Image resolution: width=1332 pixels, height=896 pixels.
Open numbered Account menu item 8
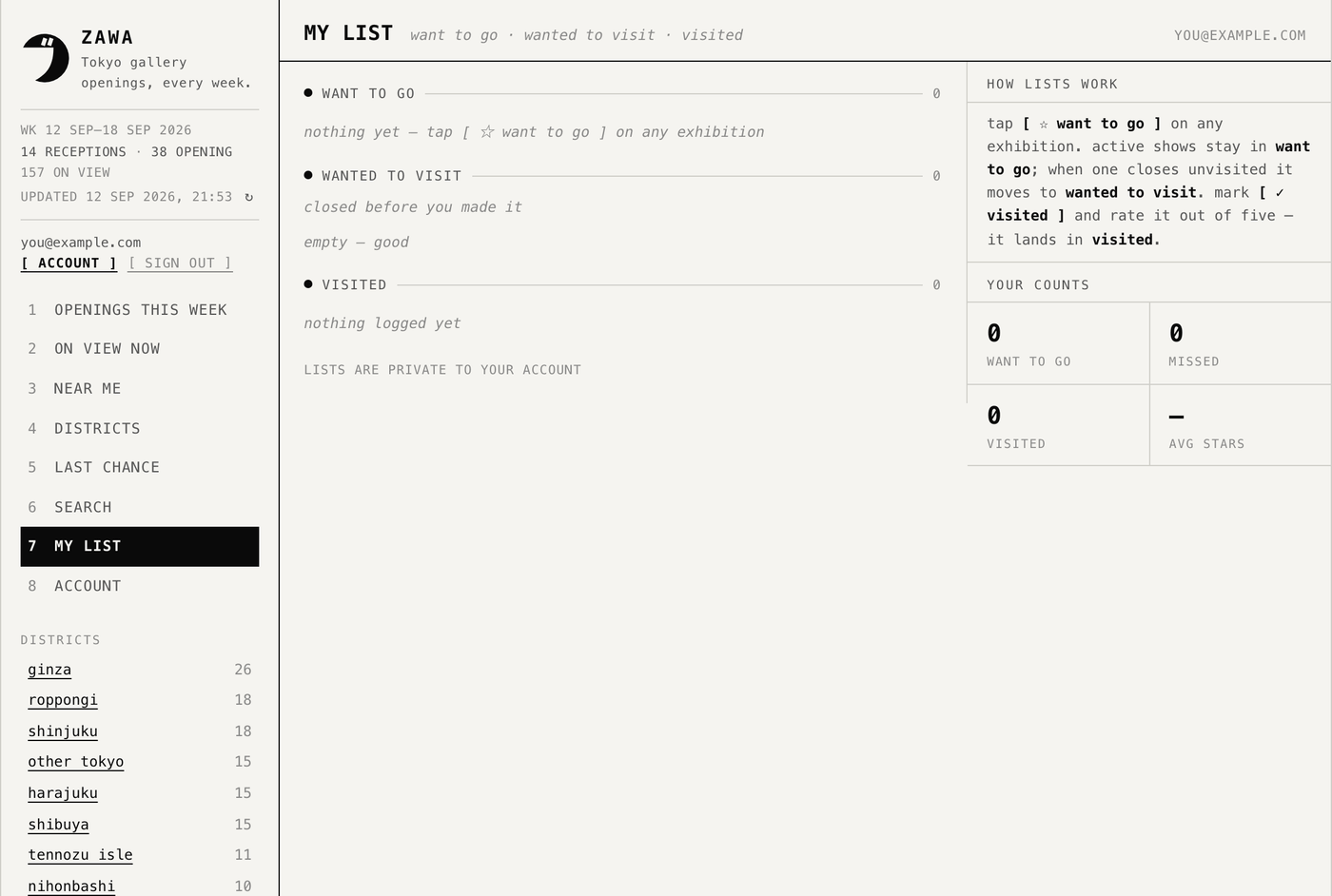(x=140, y=587)
